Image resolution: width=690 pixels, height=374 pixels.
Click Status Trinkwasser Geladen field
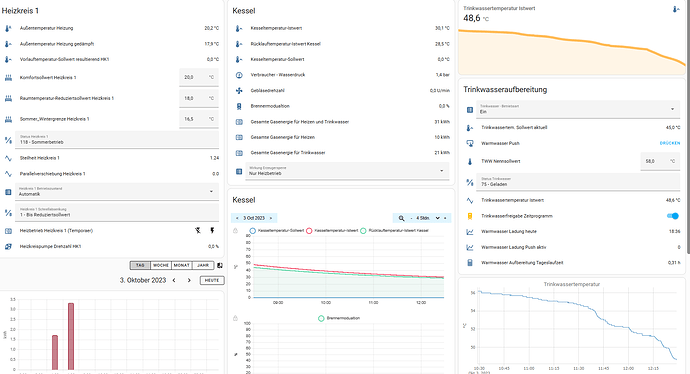[578, 182]
